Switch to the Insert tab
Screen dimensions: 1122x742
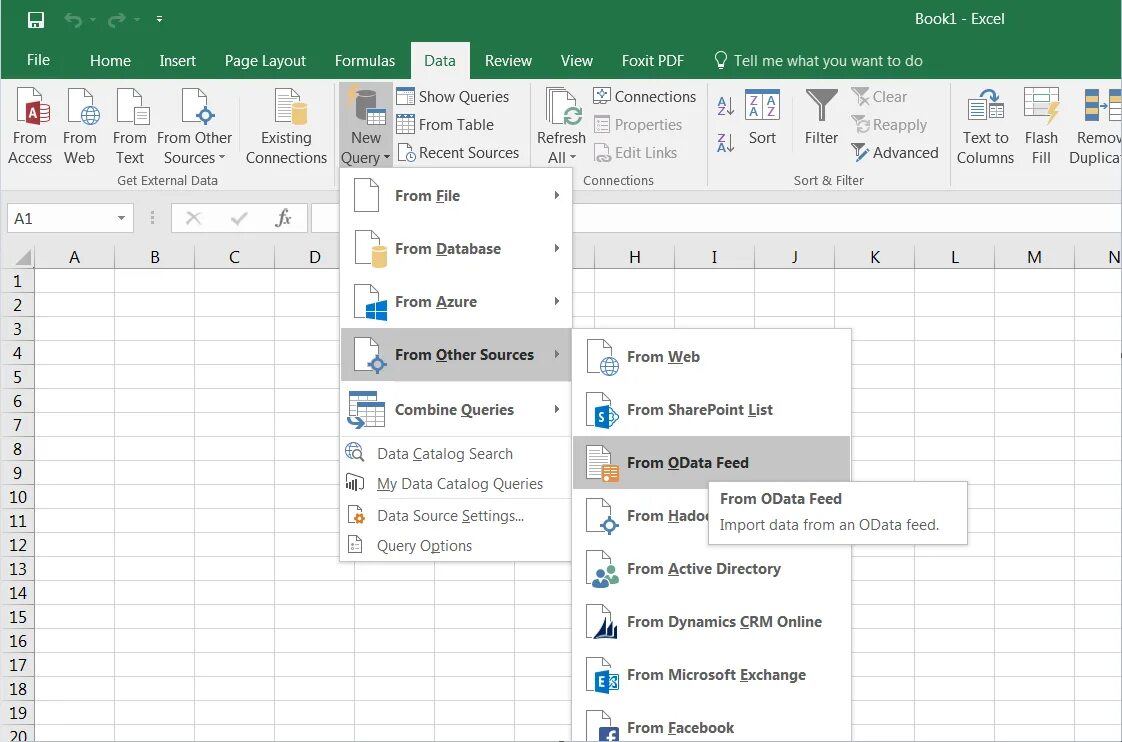pos(177,61)
